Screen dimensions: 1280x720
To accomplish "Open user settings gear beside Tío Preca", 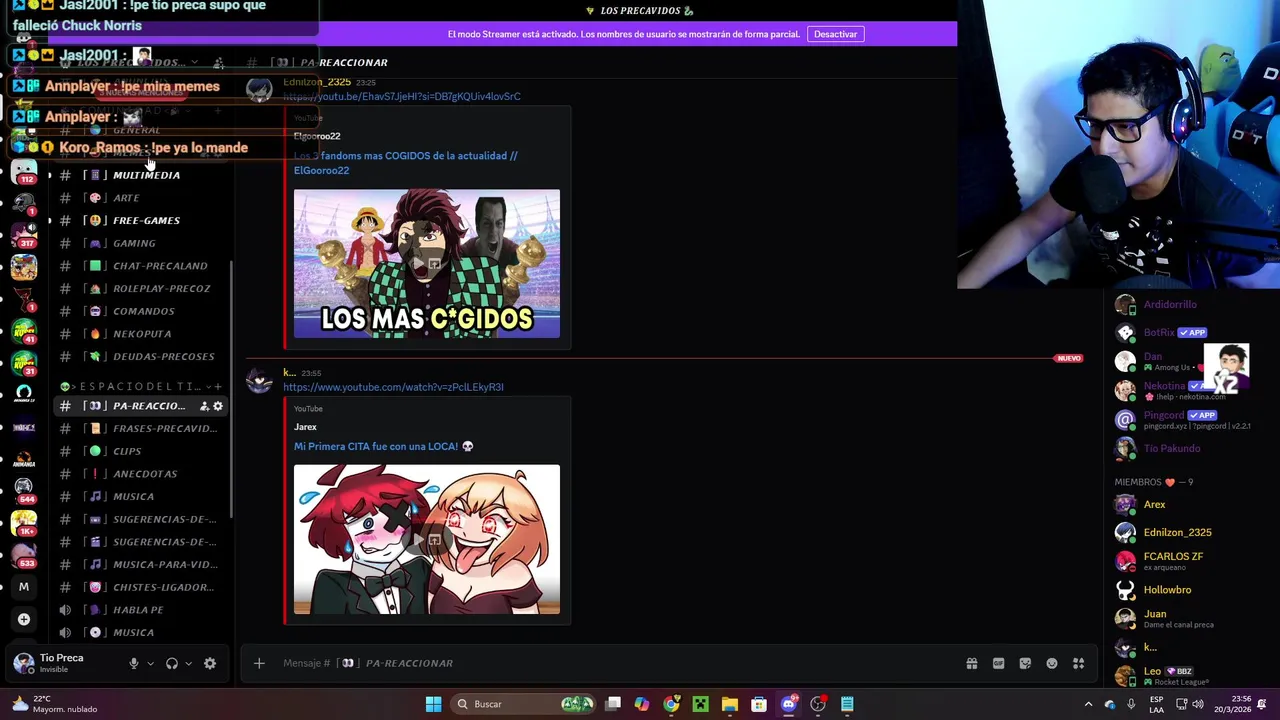I will coord(210,663).
